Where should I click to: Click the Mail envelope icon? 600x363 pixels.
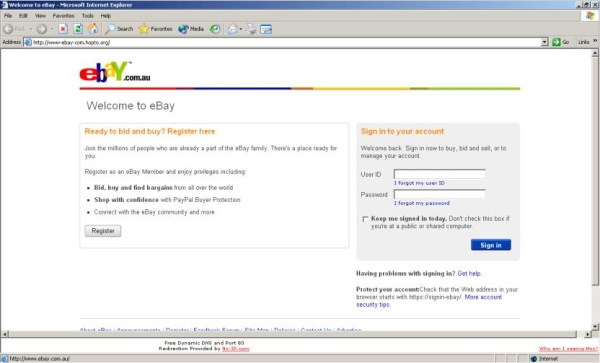[233, 29]
